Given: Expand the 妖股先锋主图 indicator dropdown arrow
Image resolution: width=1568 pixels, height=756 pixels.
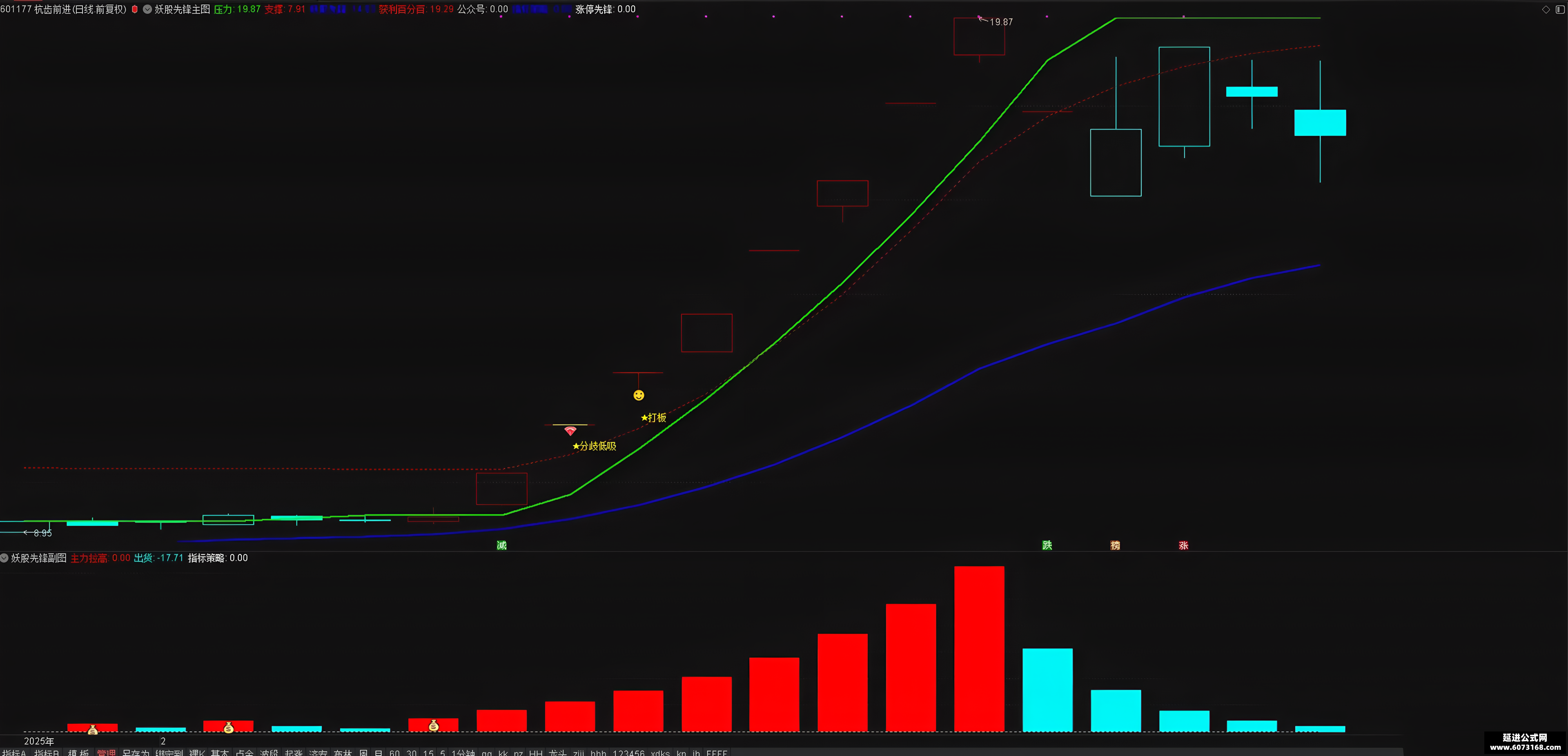Looking at the screenshot, I should pos(147,9).
